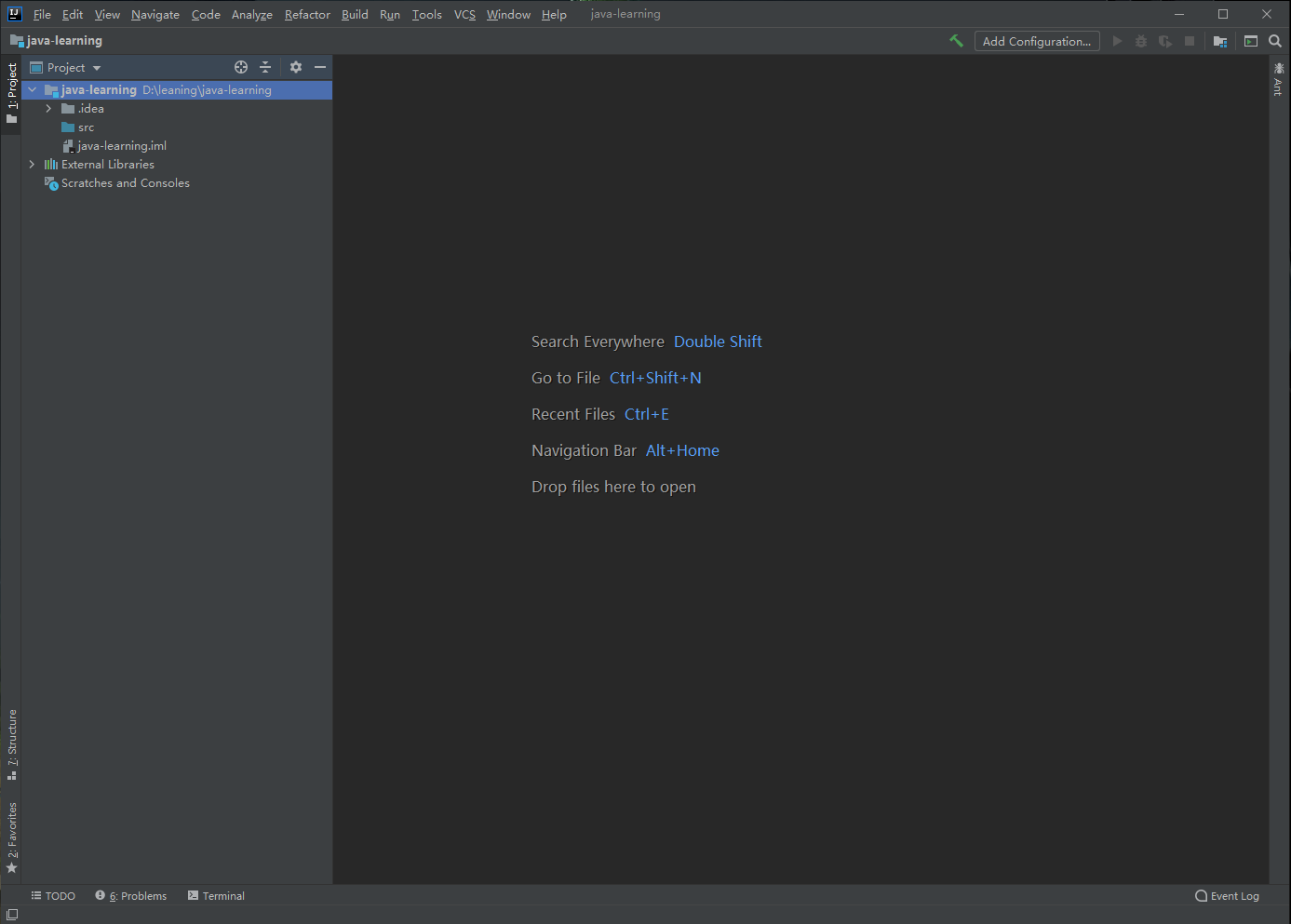
Task: Minimize the IntelliJ window
Action: [x=1179, y=14]
